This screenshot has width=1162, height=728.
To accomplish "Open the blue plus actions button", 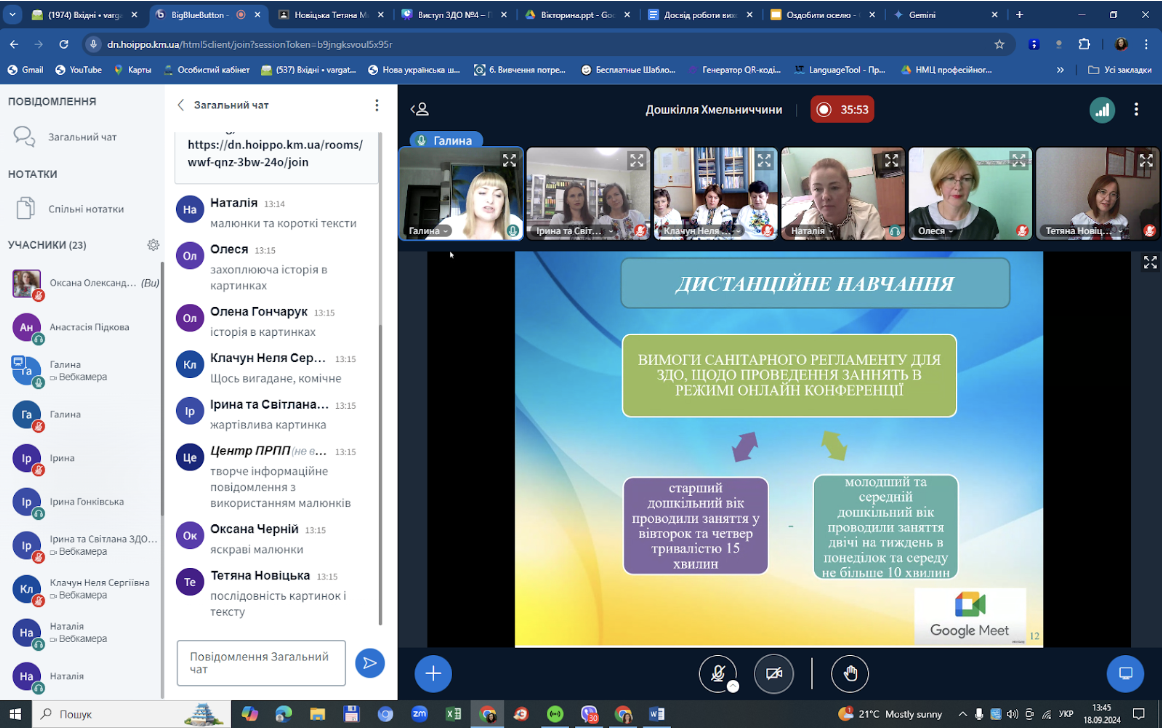I will 434,673.
